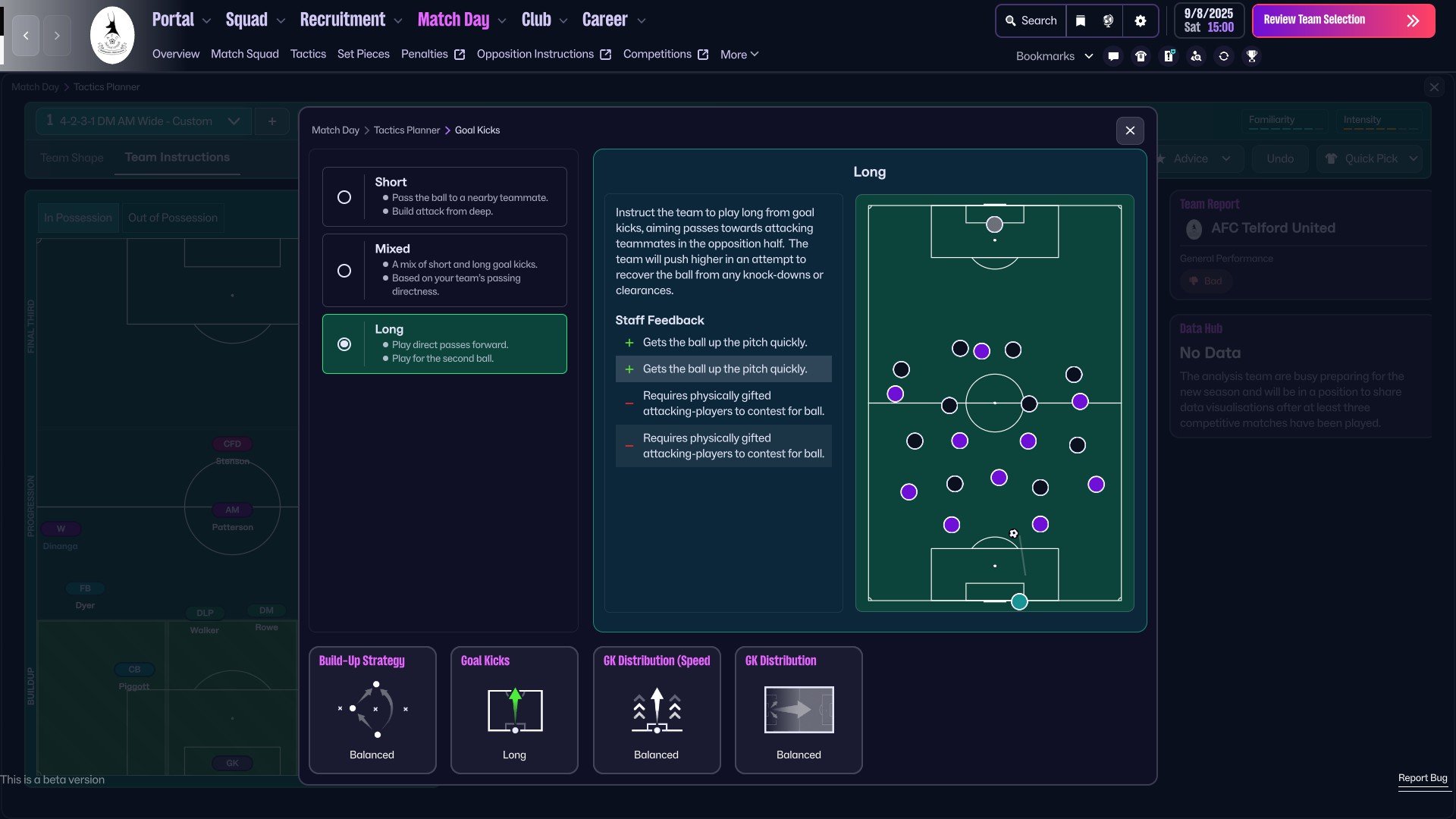
Task: Open the trophy competitions bookmark icon
Action: coord(1252,56)
